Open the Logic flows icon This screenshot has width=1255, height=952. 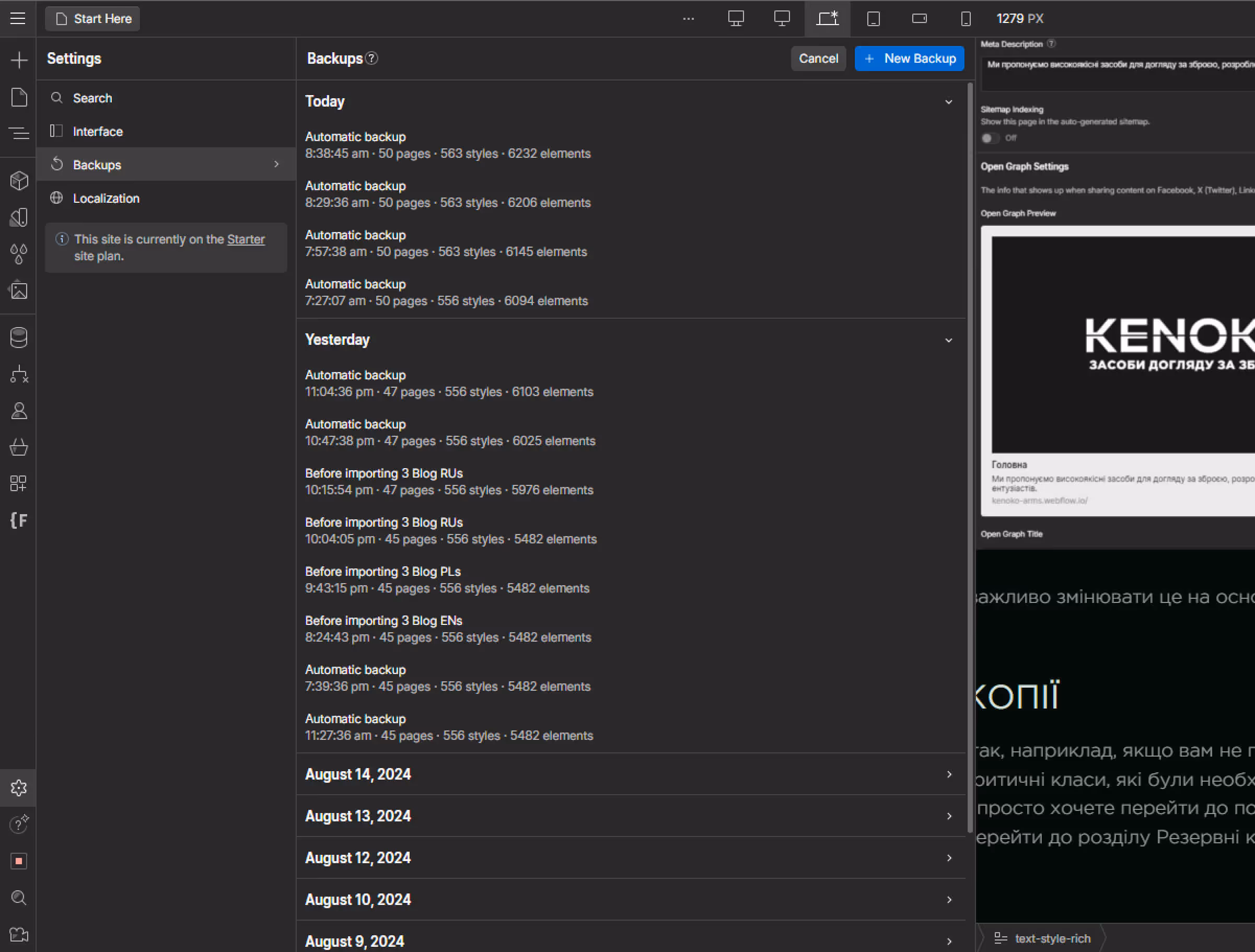(x=19, y=375)
